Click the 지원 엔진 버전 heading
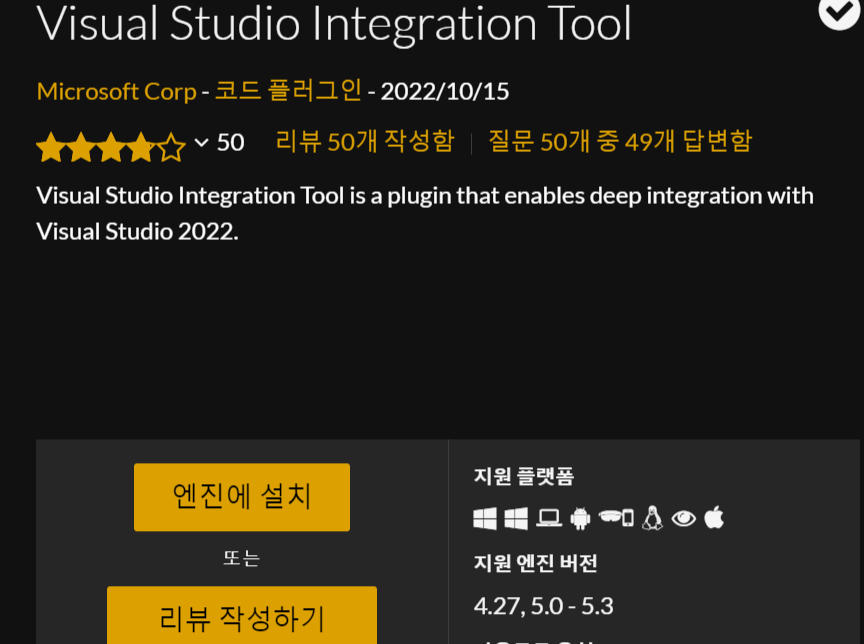This screenshot has width=864, height=644. click(536, 563)
